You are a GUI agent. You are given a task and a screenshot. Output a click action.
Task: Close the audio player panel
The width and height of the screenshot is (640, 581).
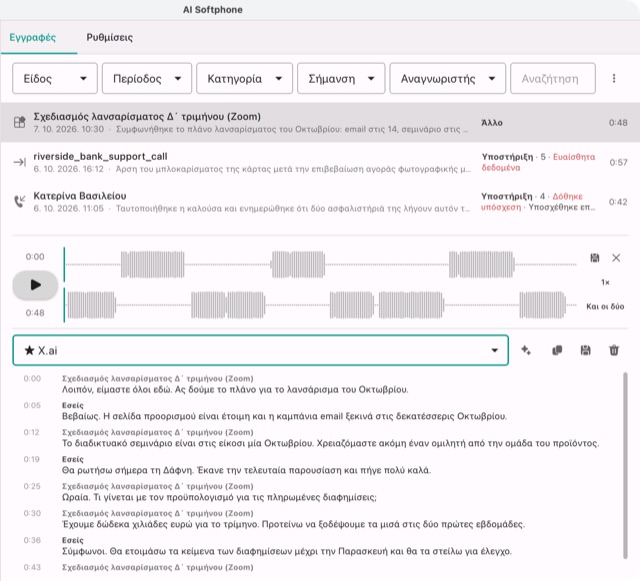point(616,258)
